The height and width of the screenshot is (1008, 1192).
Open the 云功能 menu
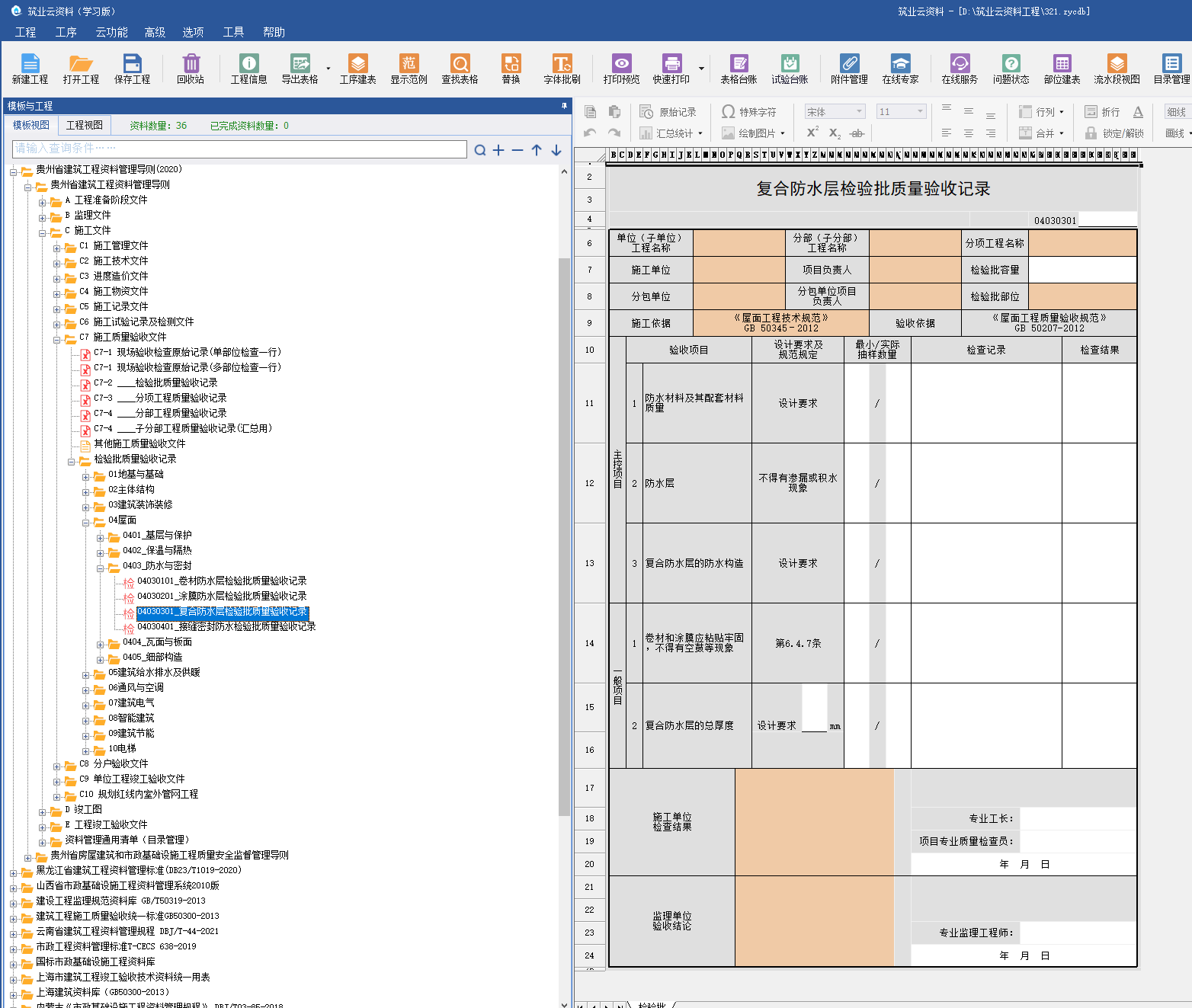pos(111,32)
